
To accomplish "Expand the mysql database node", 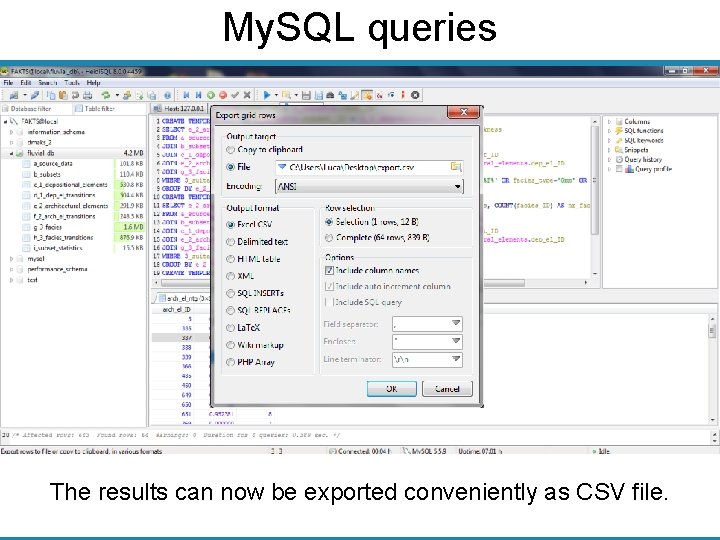I will pos(11,259).
